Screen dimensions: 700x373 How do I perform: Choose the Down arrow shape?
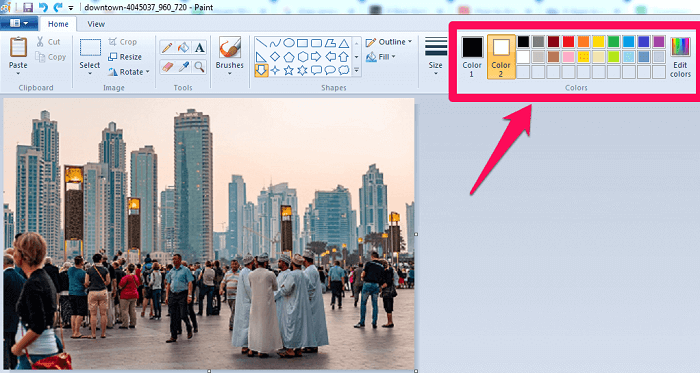coord(262,70)
